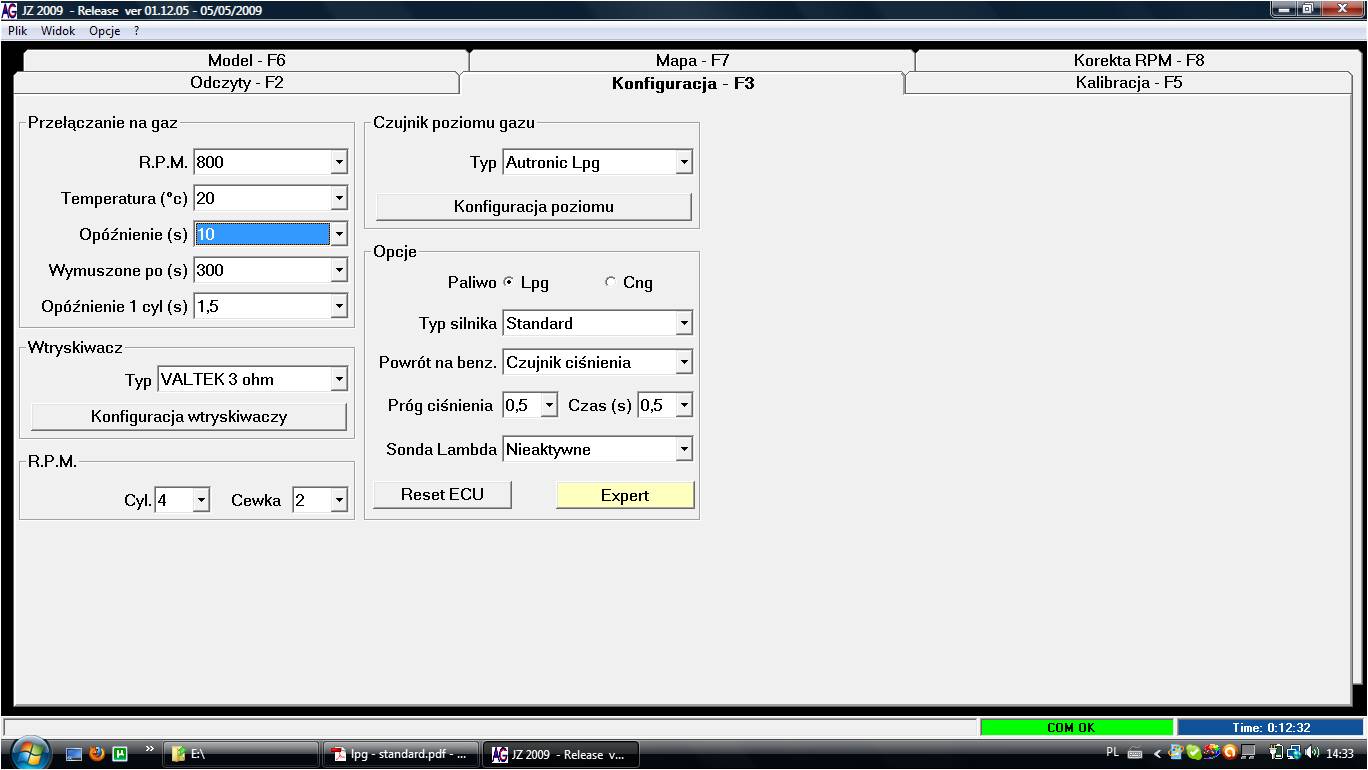Expand the Temperatura (°c) dropdown
The image size is (1368, 770).
[339, 198]
